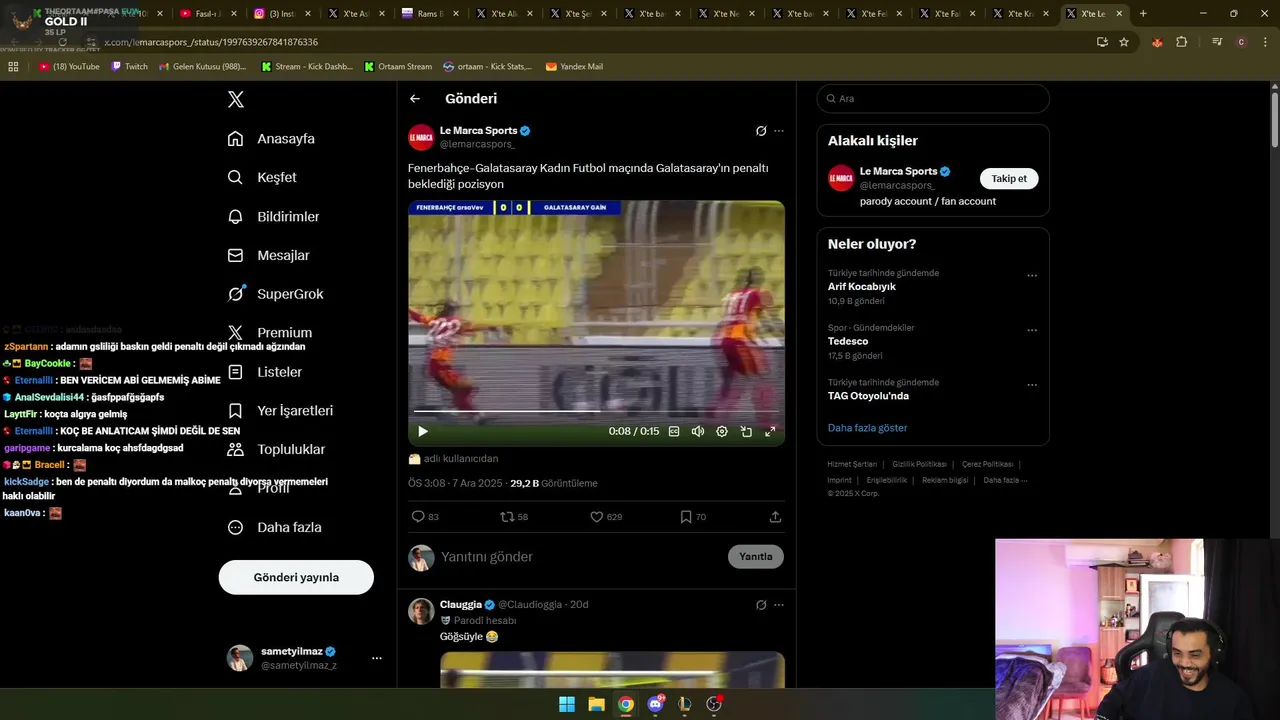Click the page vertical scrollbar
Viewport: 1280px width, 720px height.
pos(1275,118)
